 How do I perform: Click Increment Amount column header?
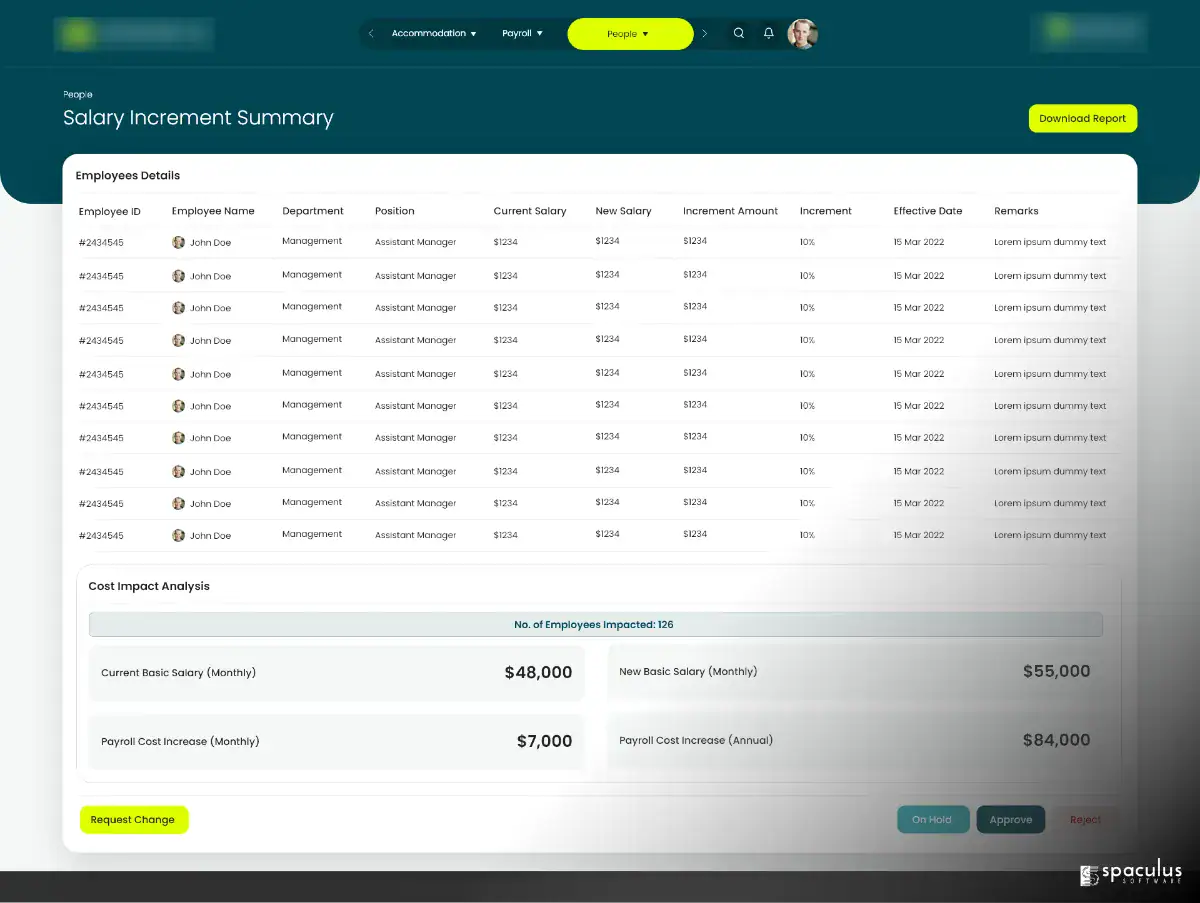point(731,211)
